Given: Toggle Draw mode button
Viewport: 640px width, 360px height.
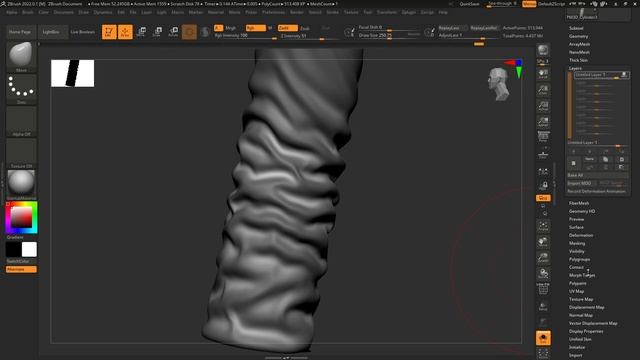Looking at the screenshot, I should [x=125, y=32].
